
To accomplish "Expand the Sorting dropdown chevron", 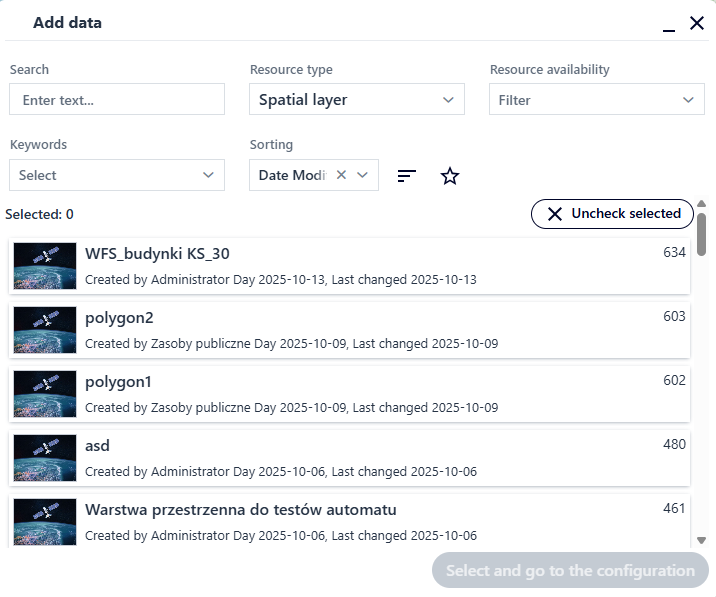I will pyautogui.click(x=363, y=175).
